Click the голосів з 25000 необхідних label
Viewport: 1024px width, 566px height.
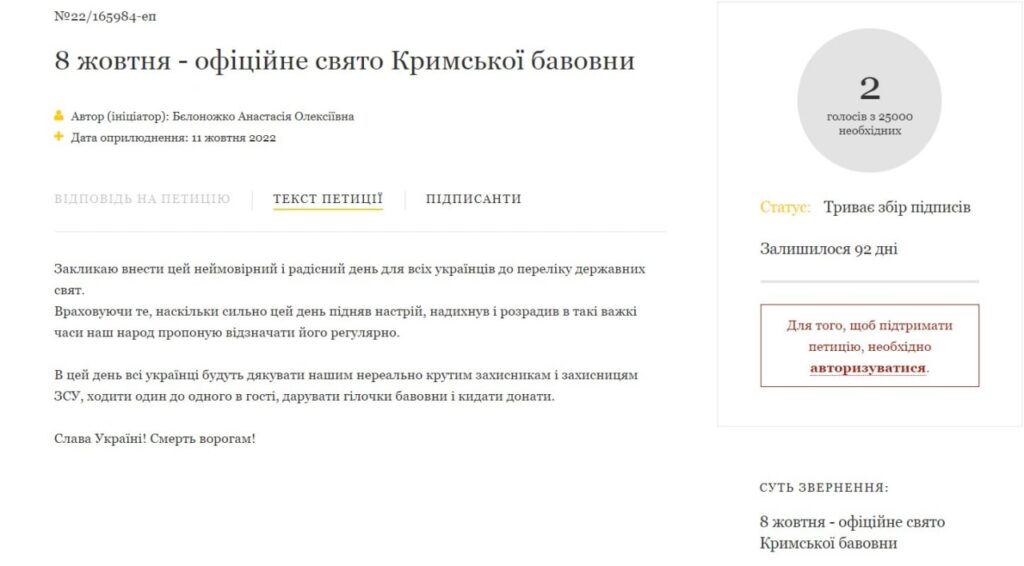tap(869, 123)
